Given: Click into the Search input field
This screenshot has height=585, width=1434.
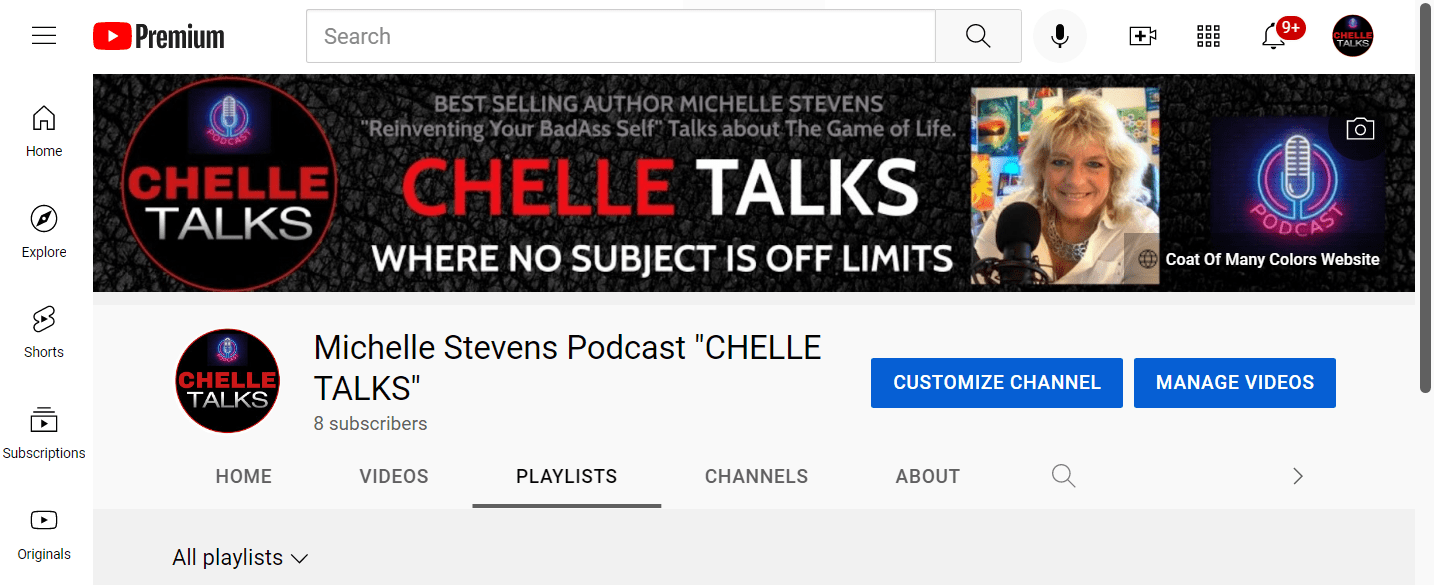Looking at the screenshot, I should click(621, 37).
